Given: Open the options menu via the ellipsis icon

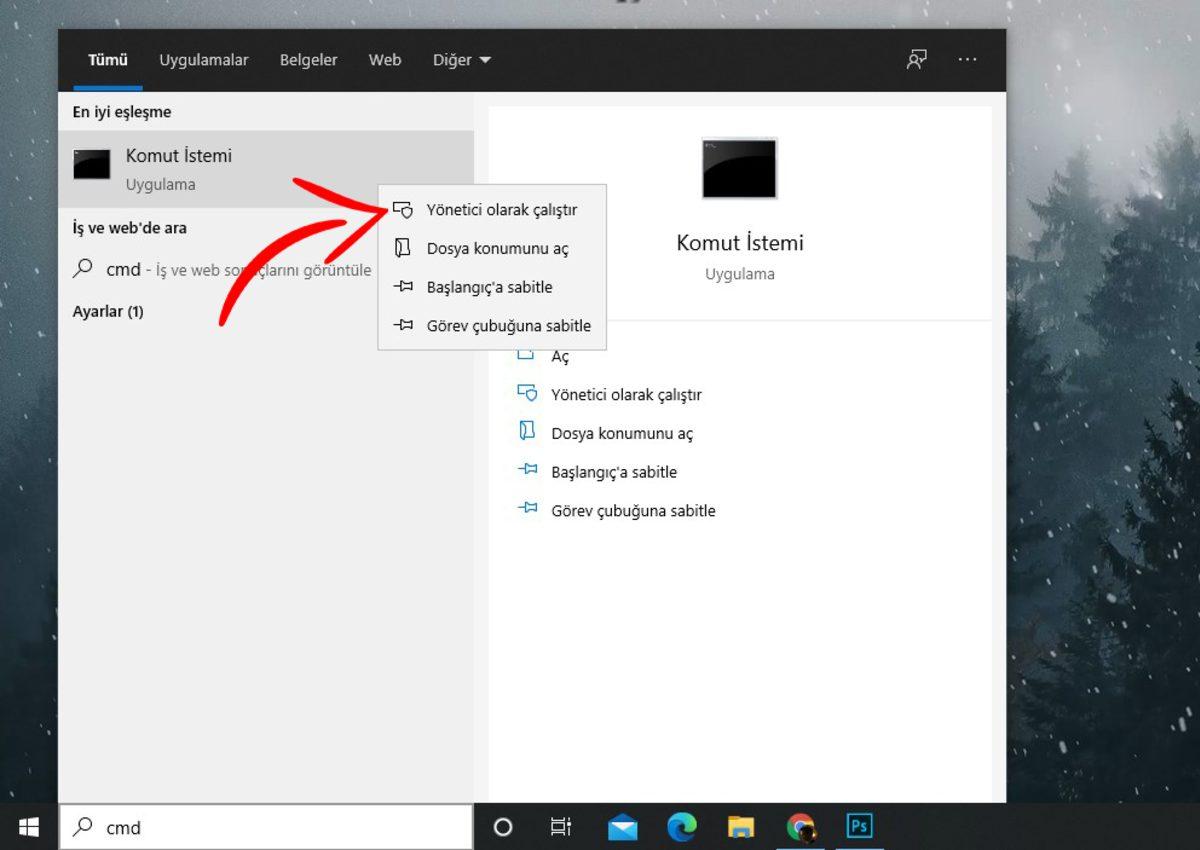Looking at the screenshot, I should (967, 60).
